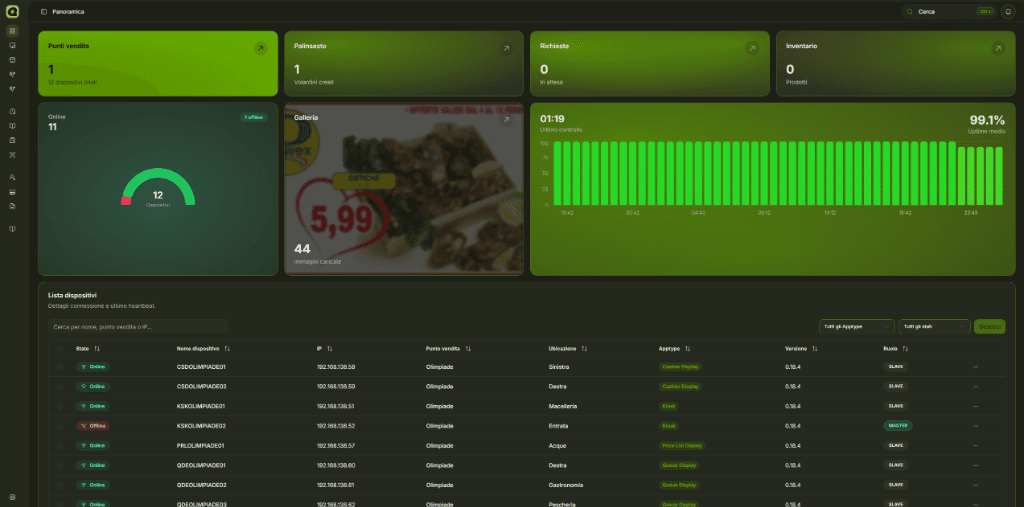
Task: Click the last uptime bar near 23:49
Action: point(999,176)
